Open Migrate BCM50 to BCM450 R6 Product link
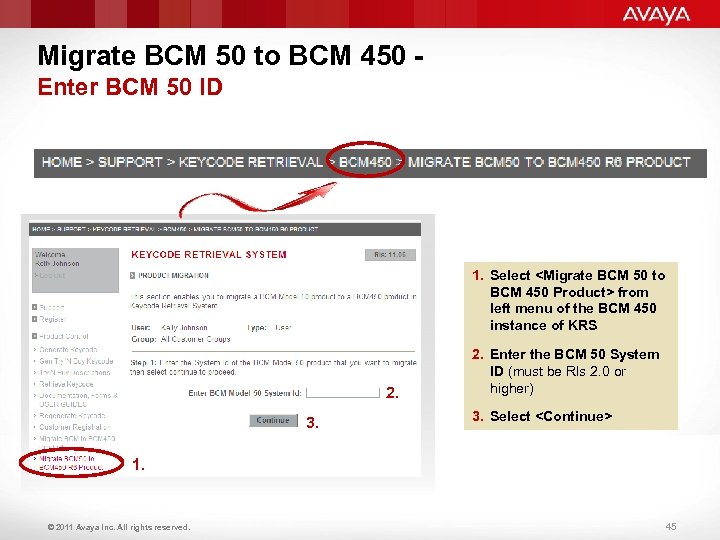 (71, 463)
